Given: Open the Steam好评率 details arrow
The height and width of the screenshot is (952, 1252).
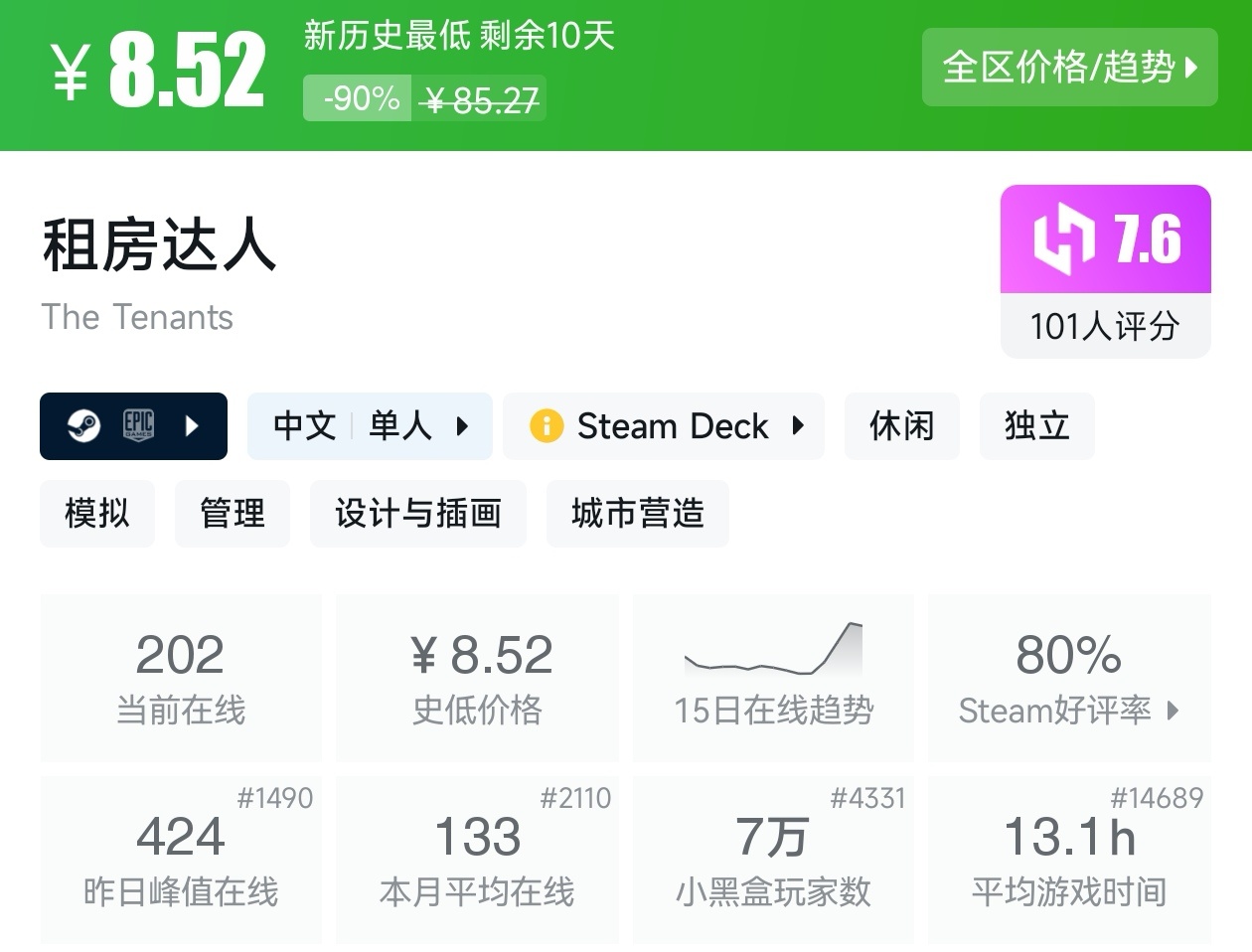Looking at the screenshot, I should coord(1174,711).
